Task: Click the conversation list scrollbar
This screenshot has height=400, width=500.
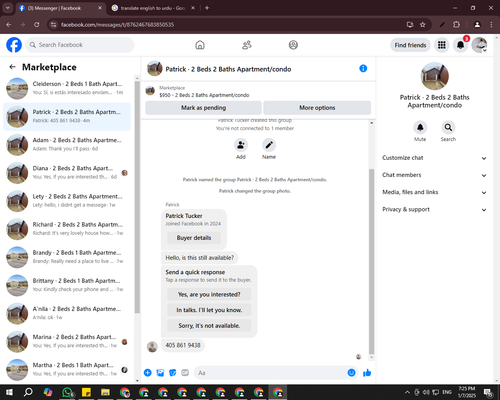Action: [x=137, y=197]
